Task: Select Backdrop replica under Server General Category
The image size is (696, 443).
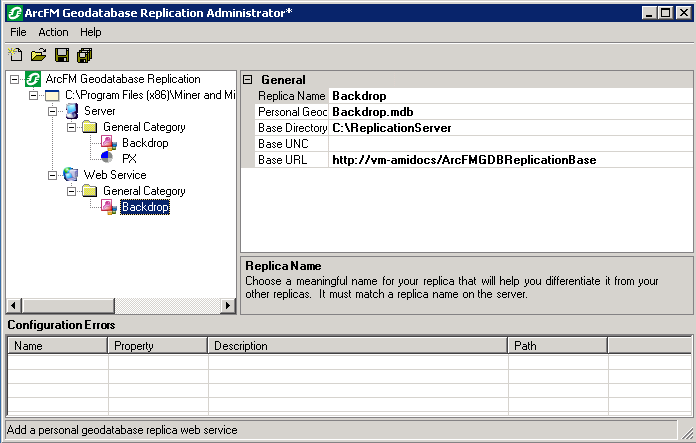Action: tap(144, 143)
